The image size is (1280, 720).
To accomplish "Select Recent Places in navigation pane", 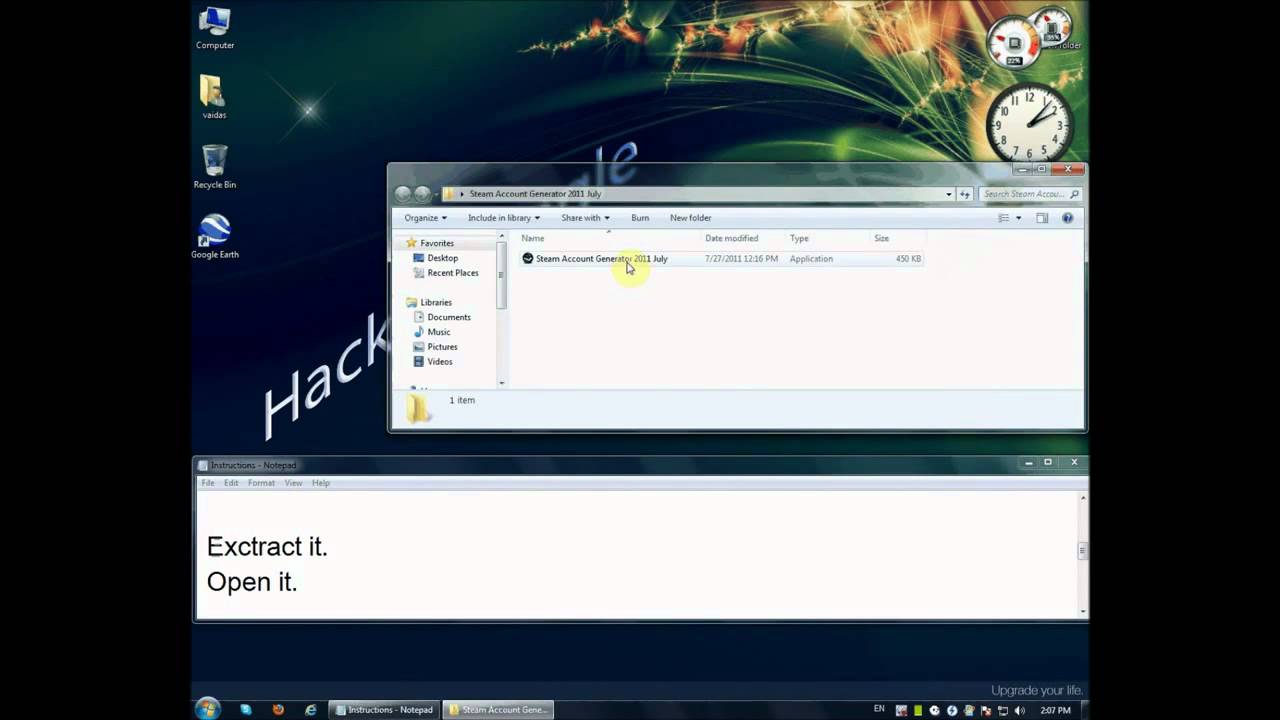I will click(452, 273).
